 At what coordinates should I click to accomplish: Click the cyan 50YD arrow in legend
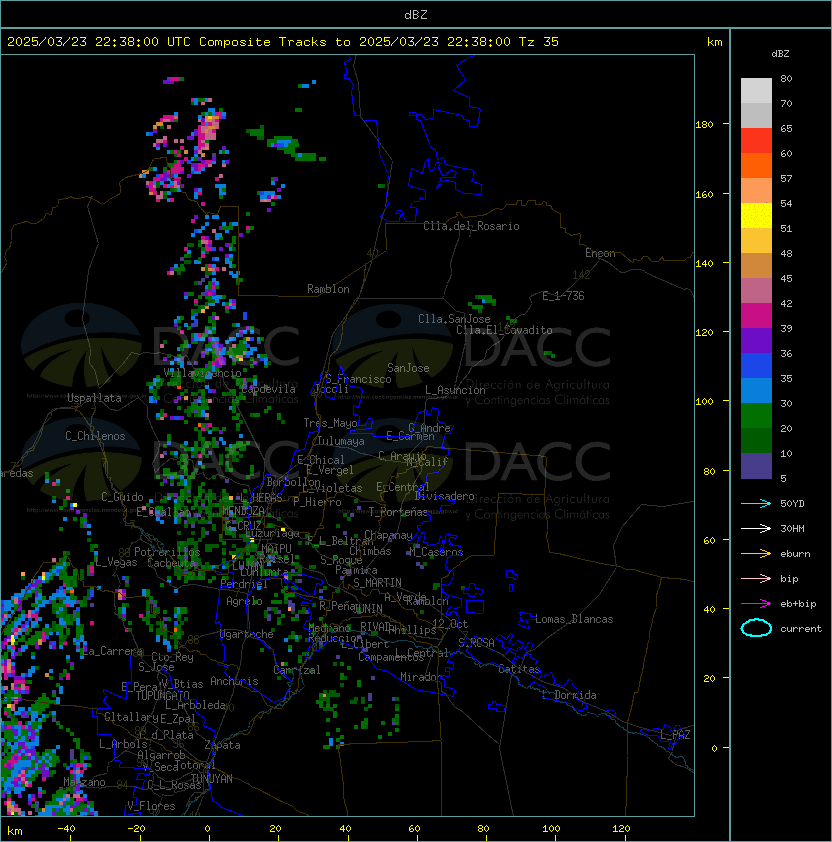756,503
